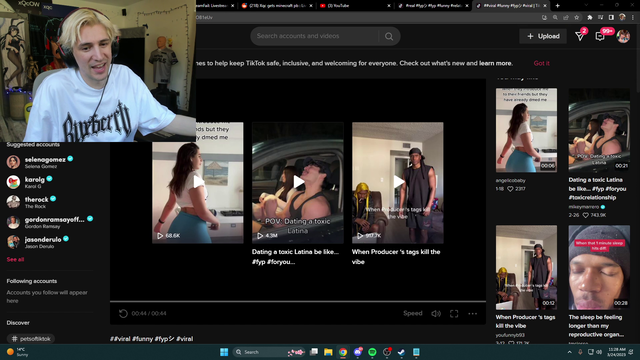This screenshot has height=360, width=640.
Task: Click 'See all' suggested accounts
Action: pos(15,260)
